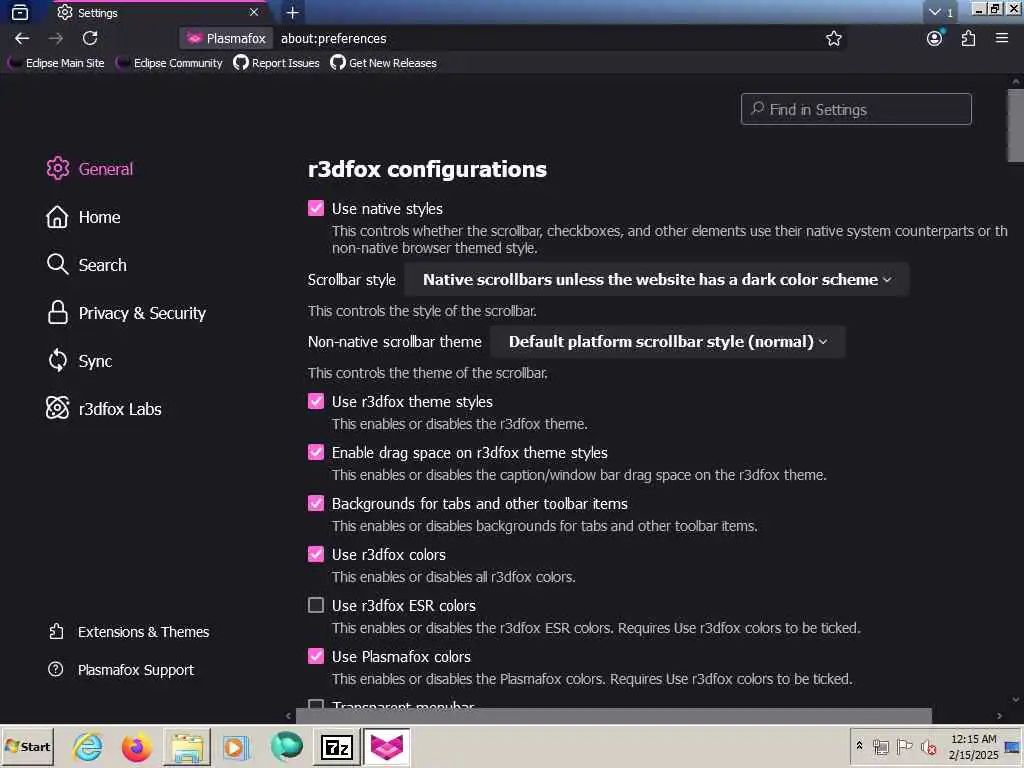This screenshot has height=768, width=1024.
Task: Click the scroll down arrow
Action: tap(1016, 699)
